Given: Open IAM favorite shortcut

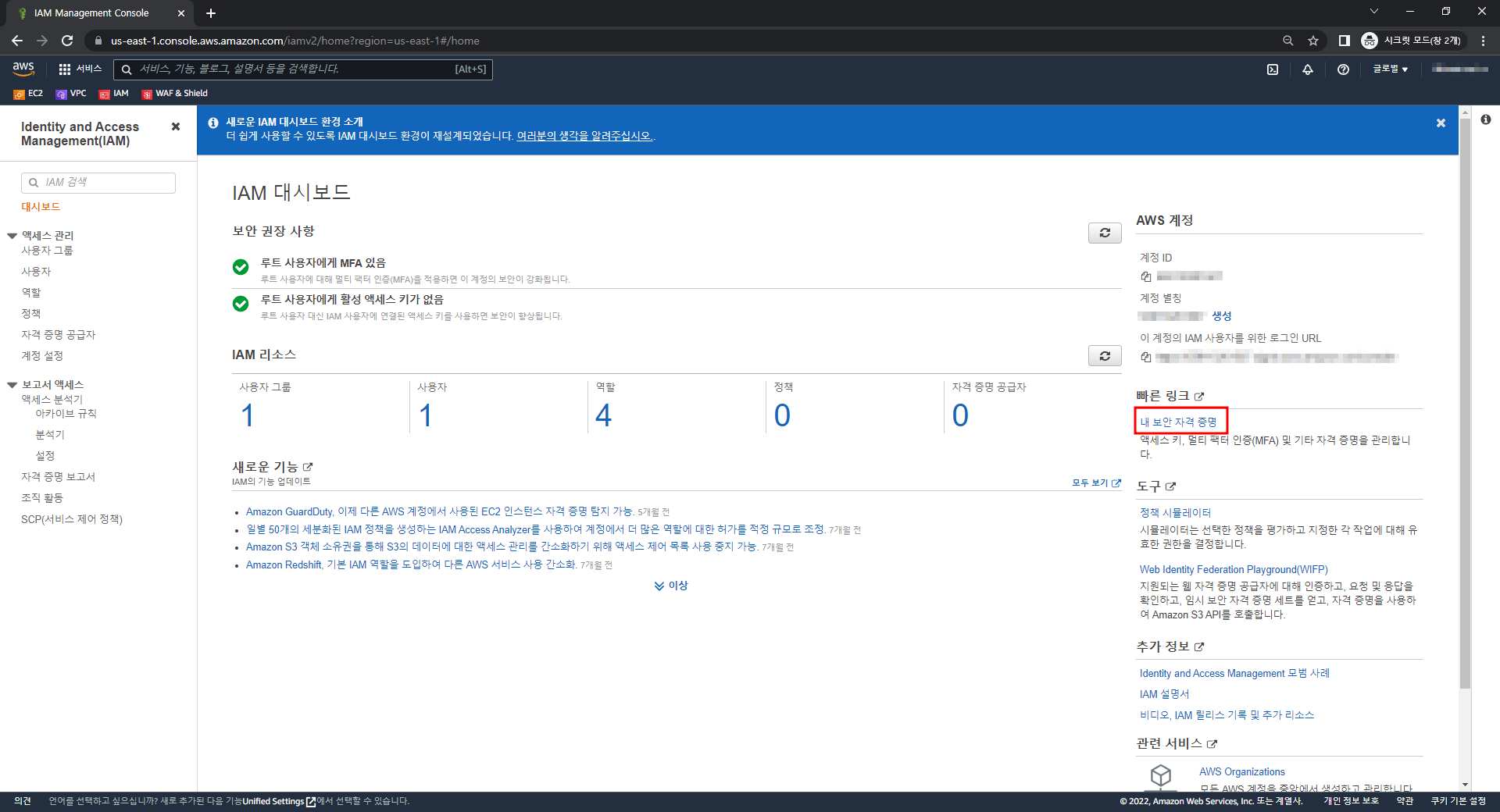Looking at the screenshot, I should [x=114, y=94].
